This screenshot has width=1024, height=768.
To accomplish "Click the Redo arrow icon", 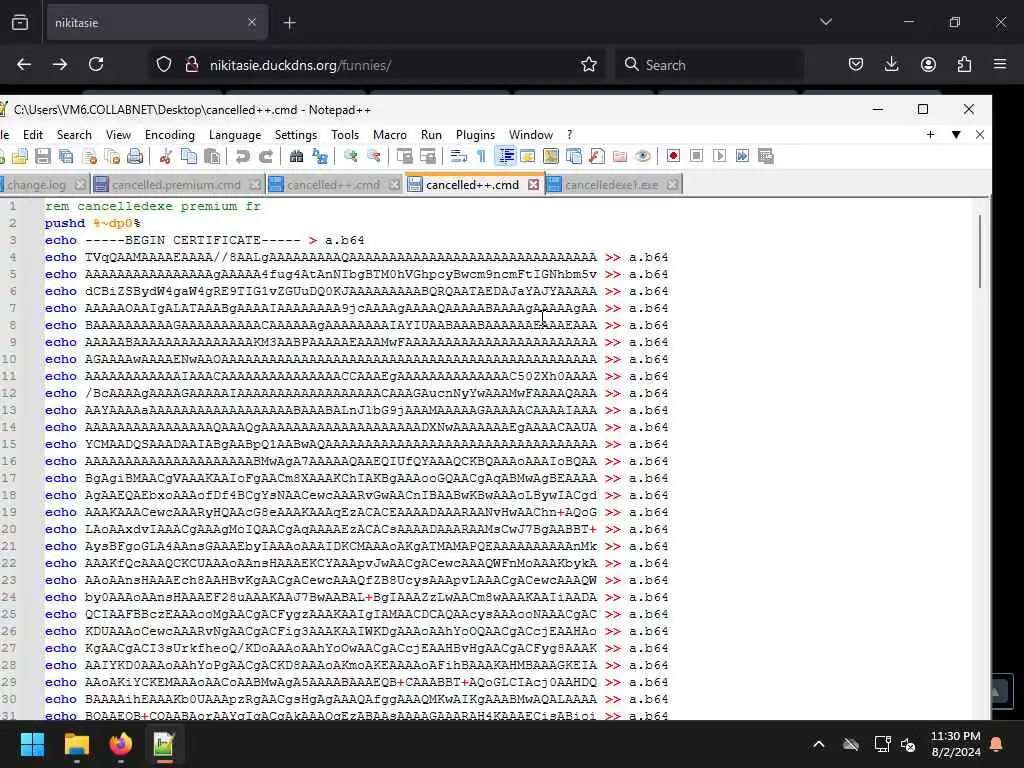I will point(266,156).
